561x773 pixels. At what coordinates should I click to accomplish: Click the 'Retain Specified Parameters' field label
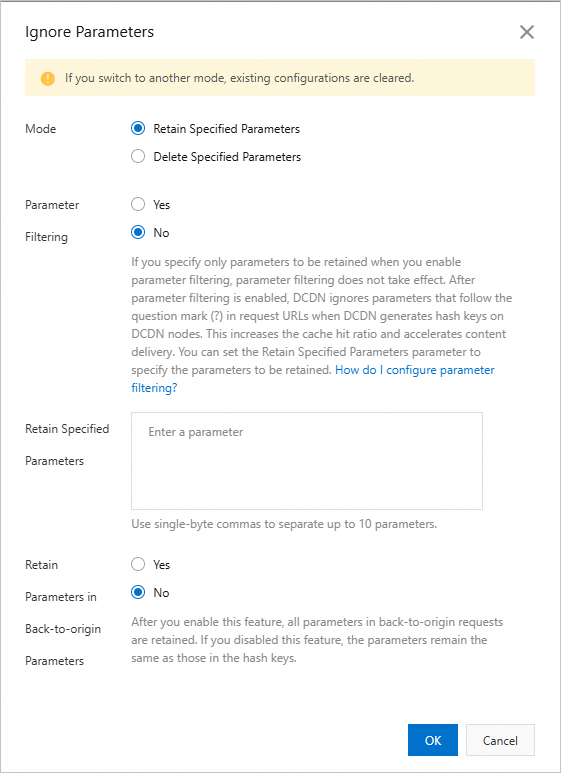point(67,445)
